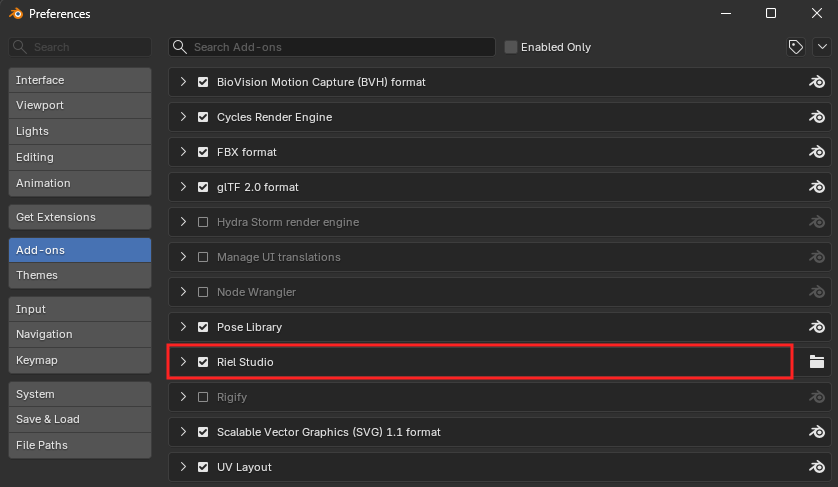This screenshot has height=487, width=838.
Task: Click the magnifier icon in Search Add-ons field
Action: click(x=180, y=47)
